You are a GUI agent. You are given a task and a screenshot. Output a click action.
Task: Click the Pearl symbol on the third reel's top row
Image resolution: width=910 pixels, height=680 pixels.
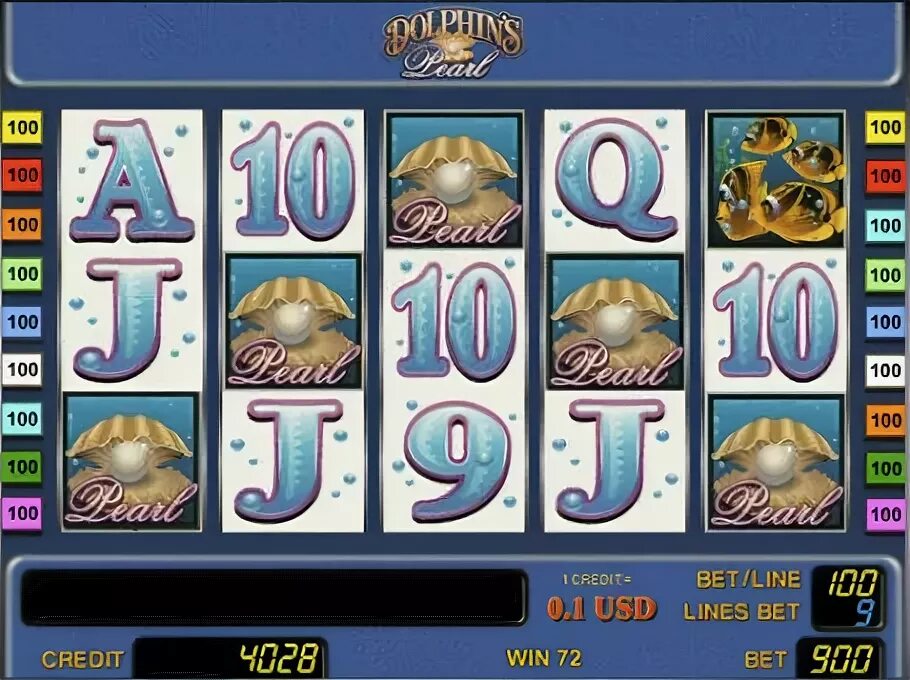[x=454, y=180]
